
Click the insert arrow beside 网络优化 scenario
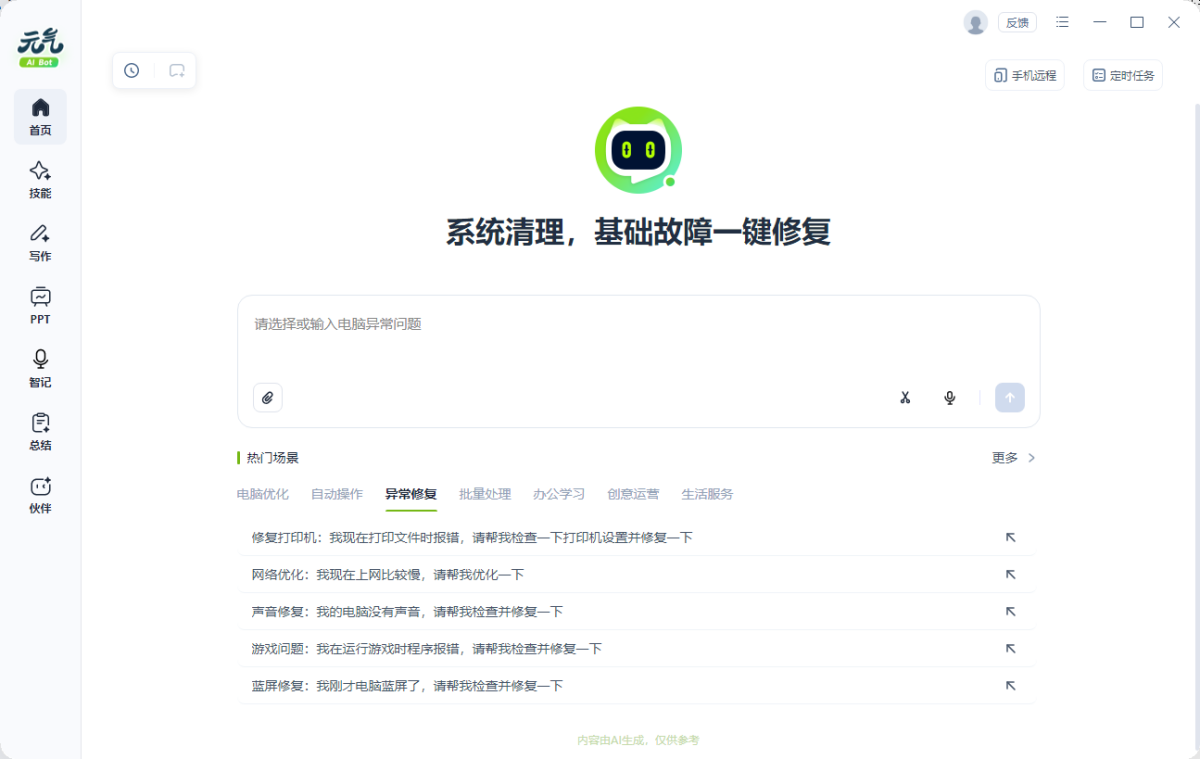(1011, 574)
